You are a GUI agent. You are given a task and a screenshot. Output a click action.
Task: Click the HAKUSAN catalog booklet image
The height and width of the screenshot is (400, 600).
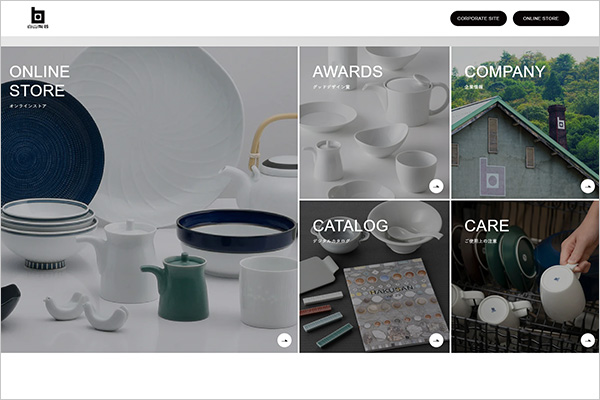[396, 302]
